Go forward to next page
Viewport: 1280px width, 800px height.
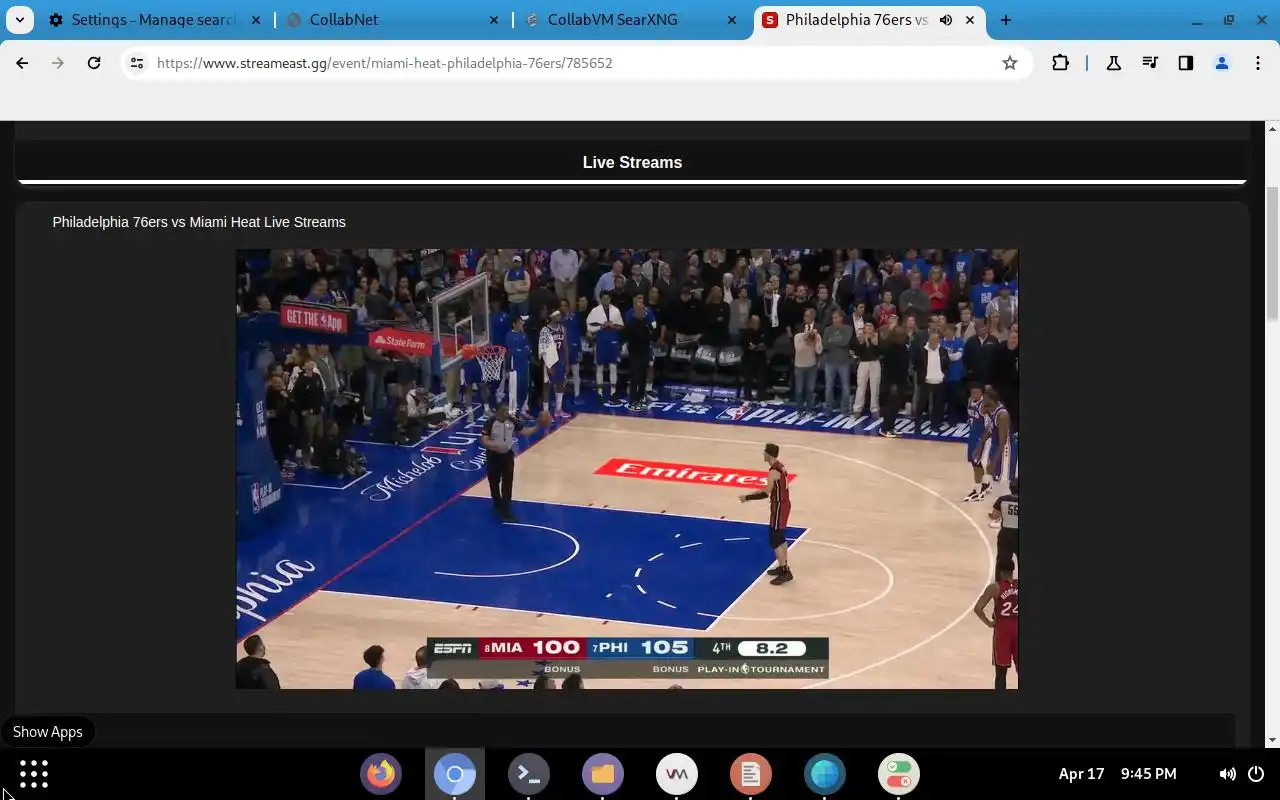[x=58, y=63]
